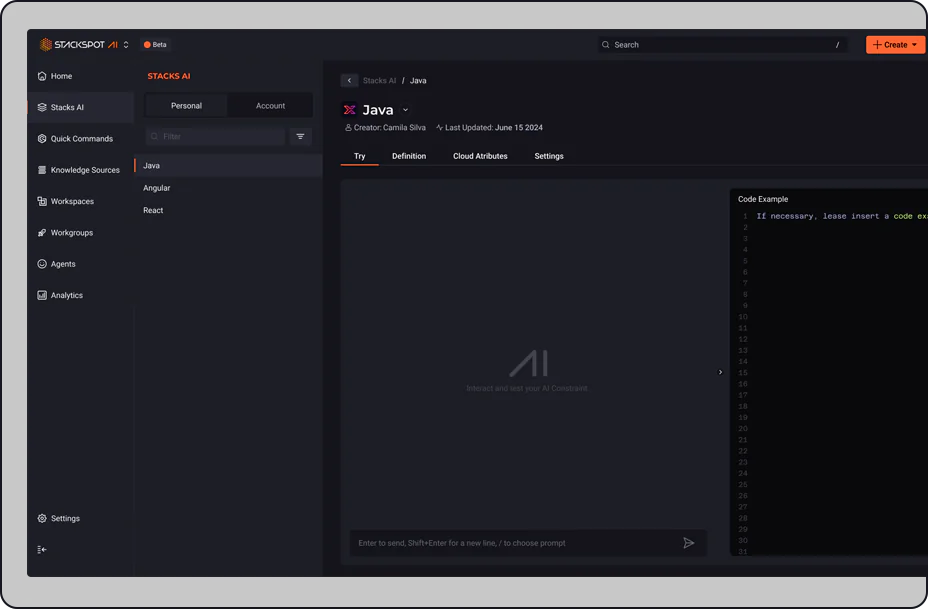Click the top Search field
Image resolution: width=928 pixels, height=609 pixels.
tap(722, 45)
